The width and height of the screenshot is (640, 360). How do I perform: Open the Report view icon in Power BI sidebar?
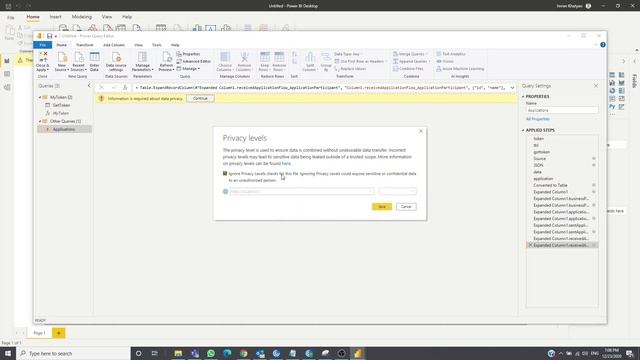7,61
